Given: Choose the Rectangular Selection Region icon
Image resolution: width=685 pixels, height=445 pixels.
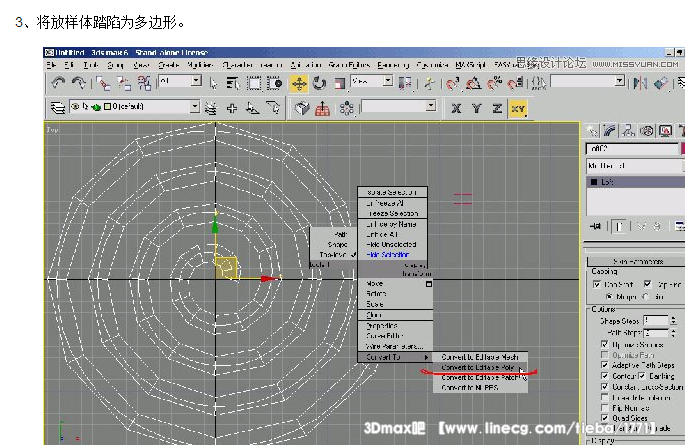Looking at the screenshot, I should pyautogui.click(x=254, y=83).
